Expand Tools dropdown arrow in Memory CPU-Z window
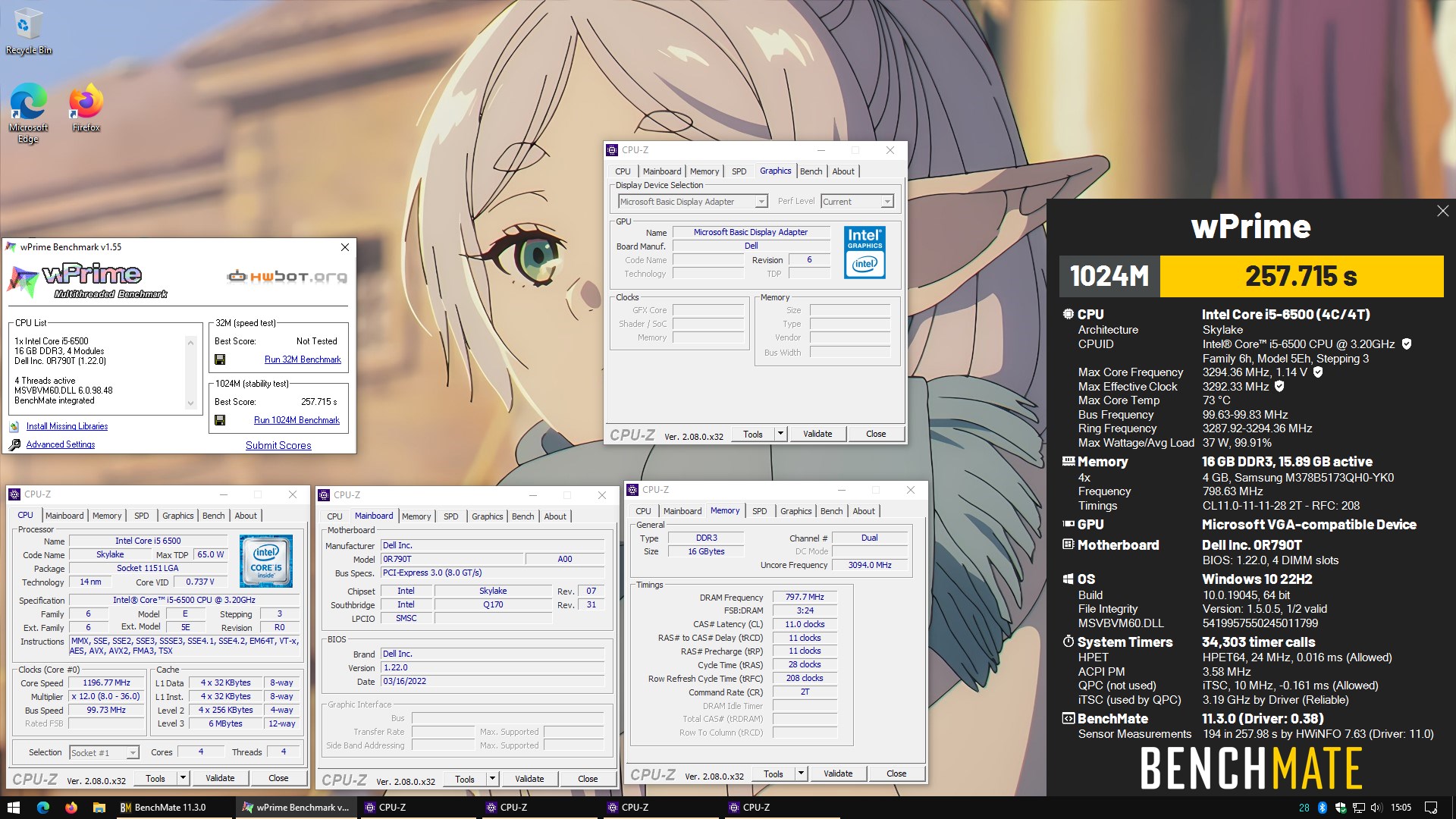1456x819 pixels. click(801, 773)
